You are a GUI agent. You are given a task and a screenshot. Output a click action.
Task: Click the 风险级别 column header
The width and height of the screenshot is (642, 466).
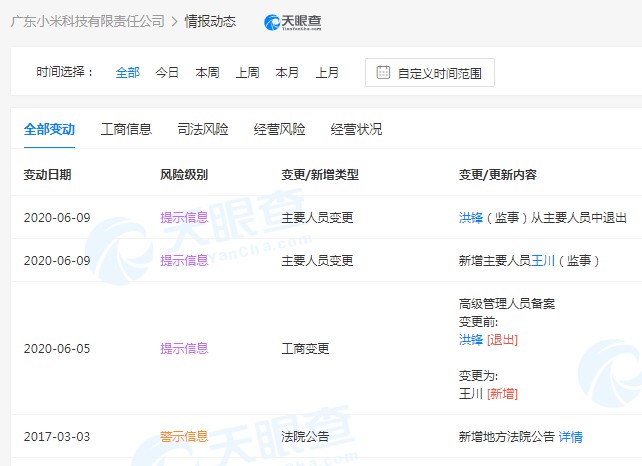(184, 175)
